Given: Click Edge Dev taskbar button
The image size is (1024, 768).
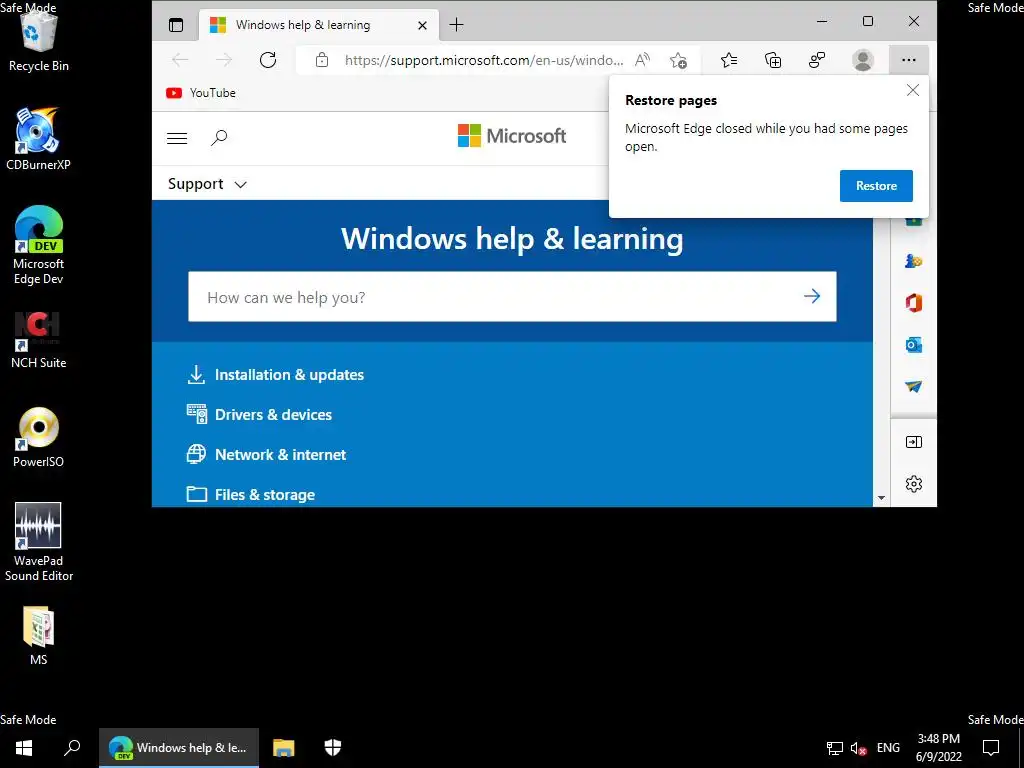Looking at the screenshot, I should click(x=179, y=748).
